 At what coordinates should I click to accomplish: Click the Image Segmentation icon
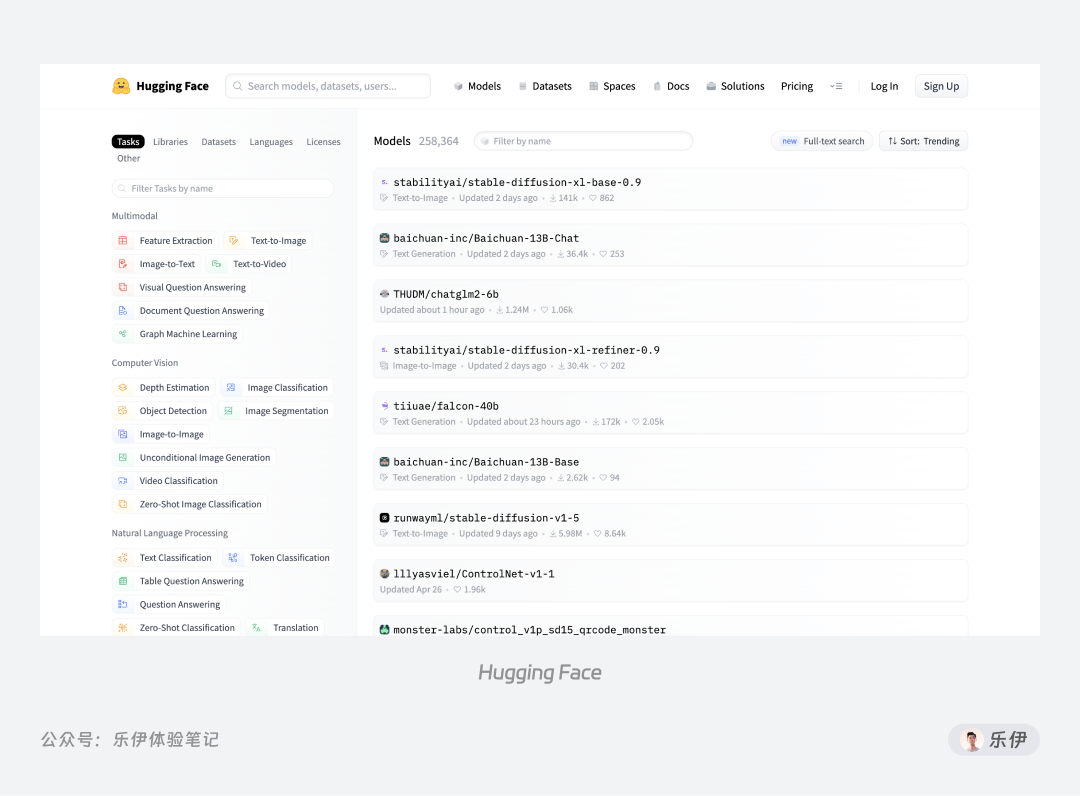point(228,411)
